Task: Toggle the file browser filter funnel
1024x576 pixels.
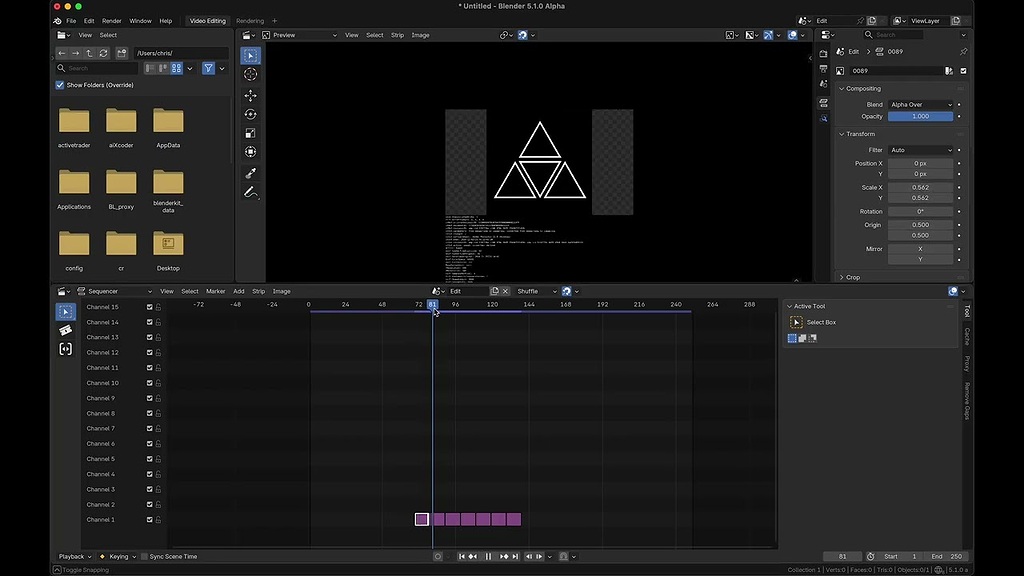Action: pos(208,68)
